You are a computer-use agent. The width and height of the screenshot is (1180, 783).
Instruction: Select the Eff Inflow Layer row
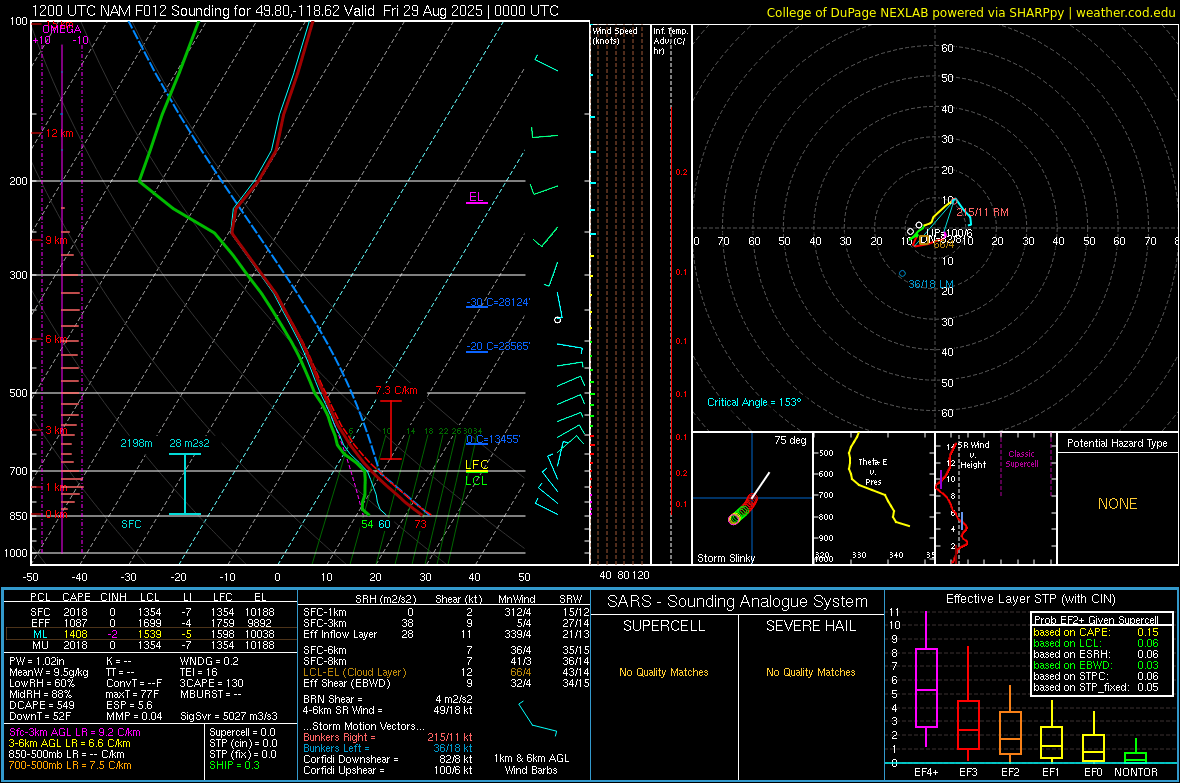click(x=445, y=634)
